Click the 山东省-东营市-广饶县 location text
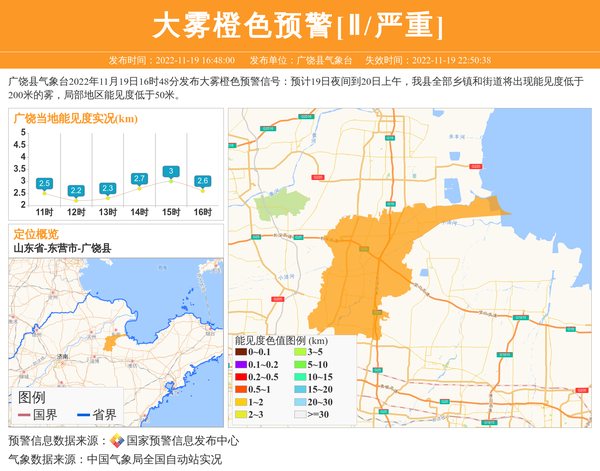600x471 pixels. click(62, 248)
